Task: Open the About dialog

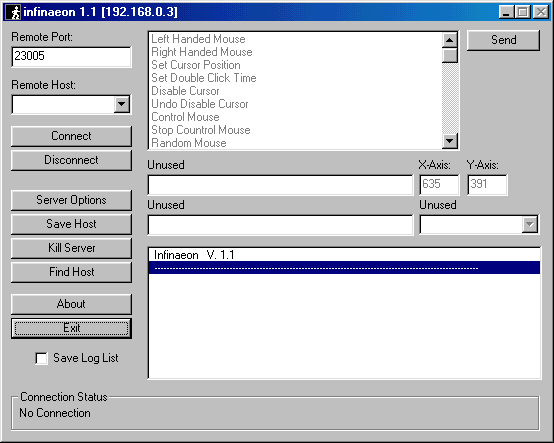Action: [x=71, y=304]
